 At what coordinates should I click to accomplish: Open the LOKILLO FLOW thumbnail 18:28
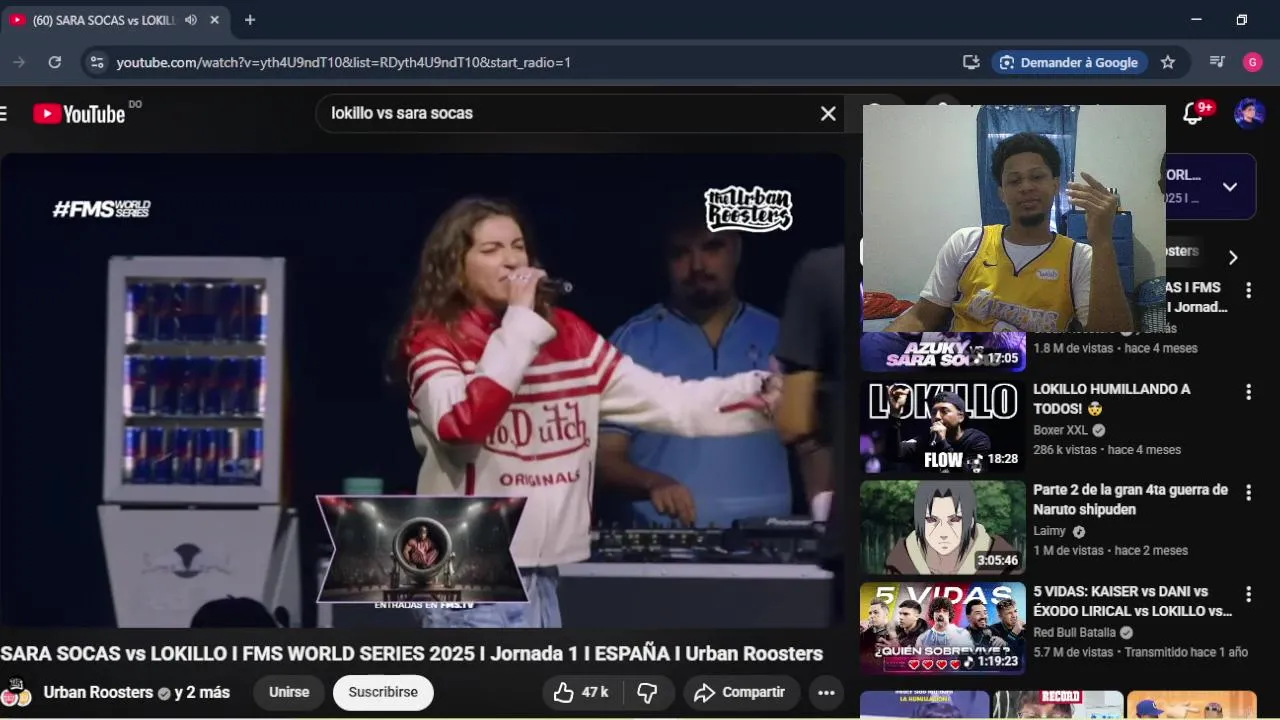coord(943,427)
